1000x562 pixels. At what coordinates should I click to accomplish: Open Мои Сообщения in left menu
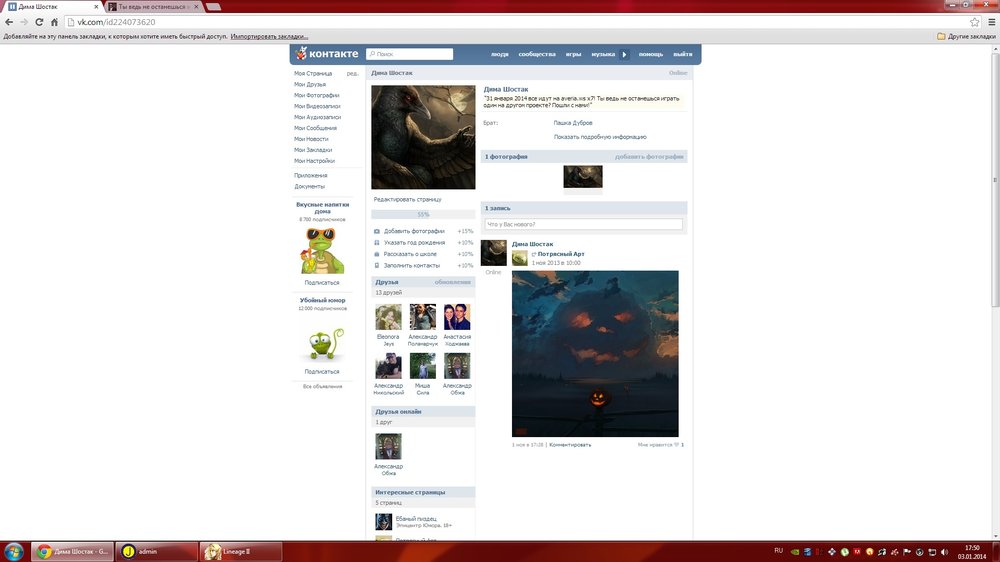point(315,128)
